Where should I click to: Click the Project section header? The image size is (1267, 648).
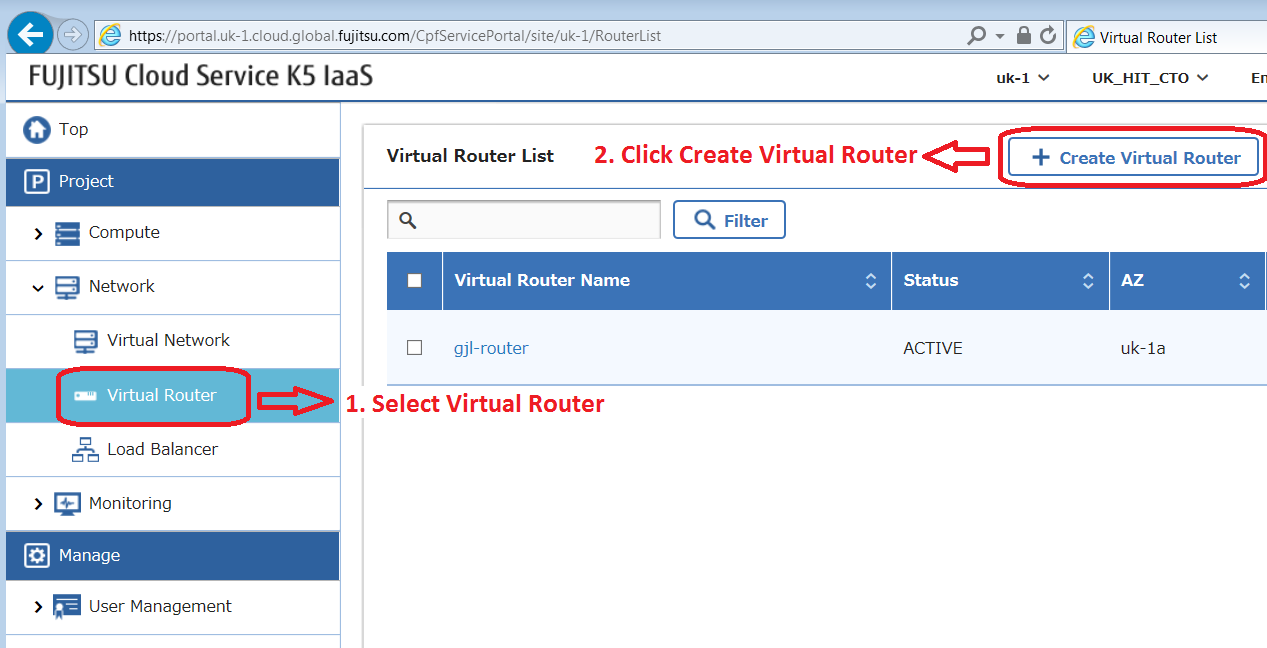click(x=173, y=182)
